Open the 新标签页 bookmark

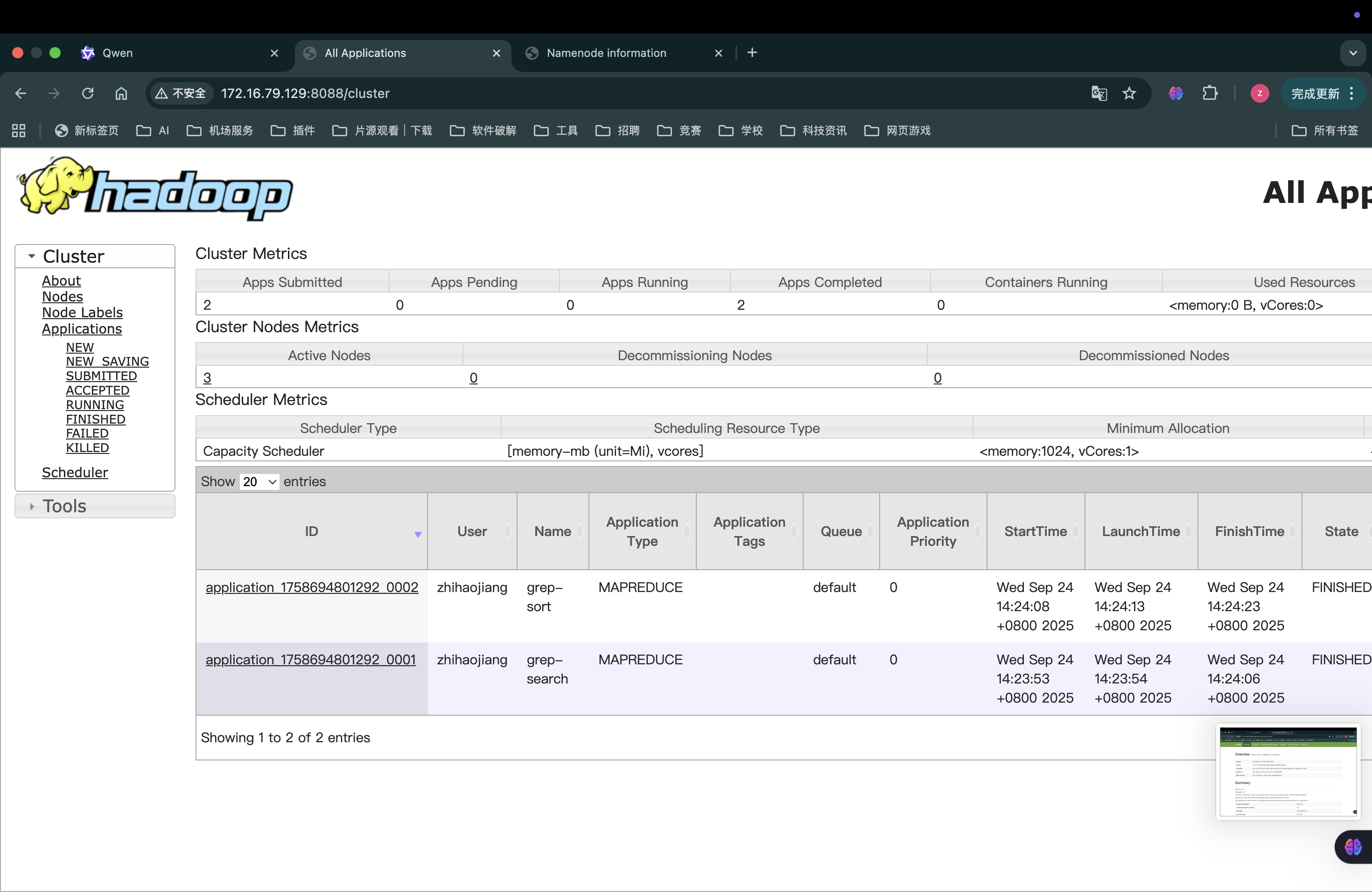coord(87,131)
